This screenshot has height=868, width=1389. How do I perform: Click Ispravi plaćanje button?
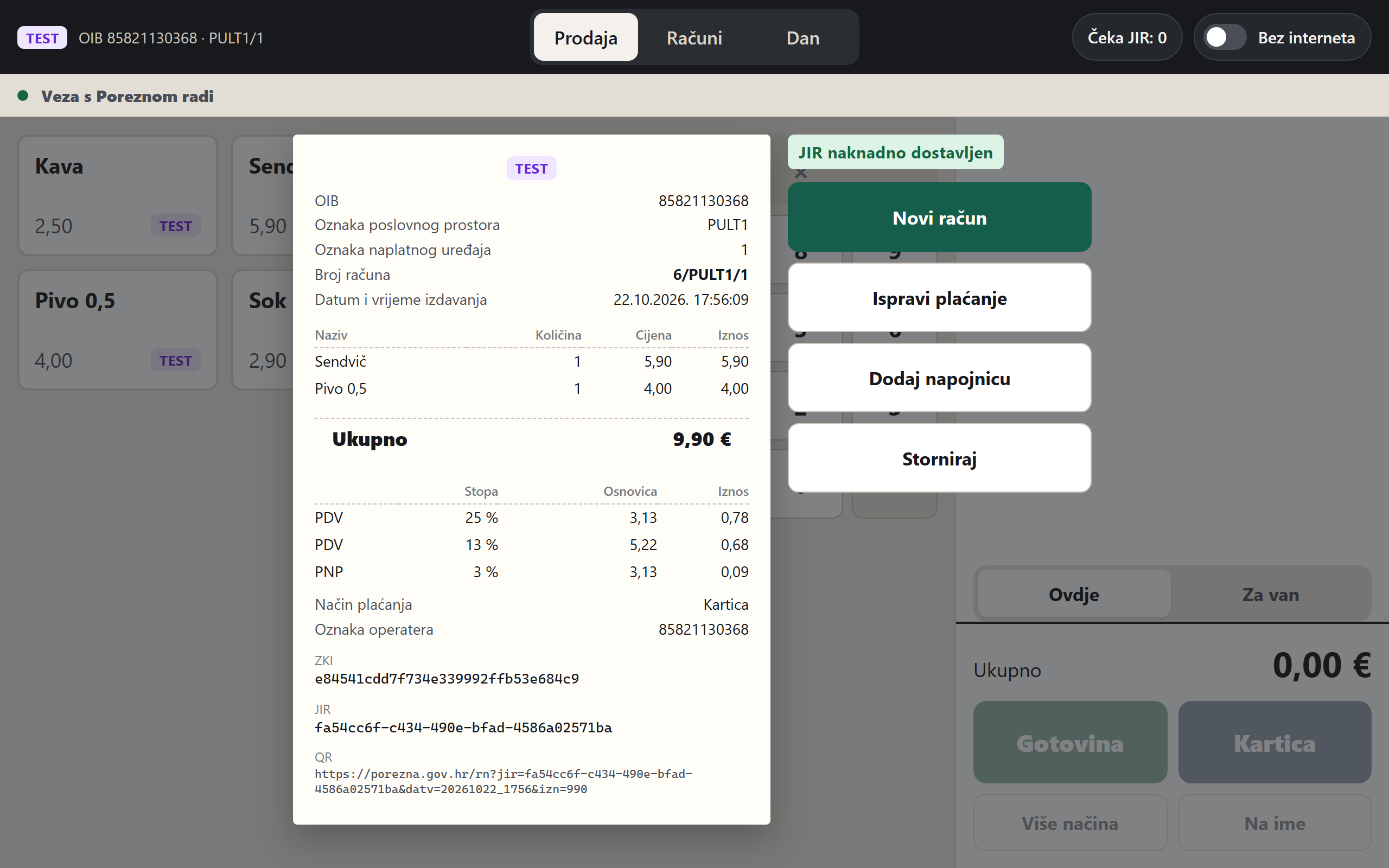coord(939,298)
